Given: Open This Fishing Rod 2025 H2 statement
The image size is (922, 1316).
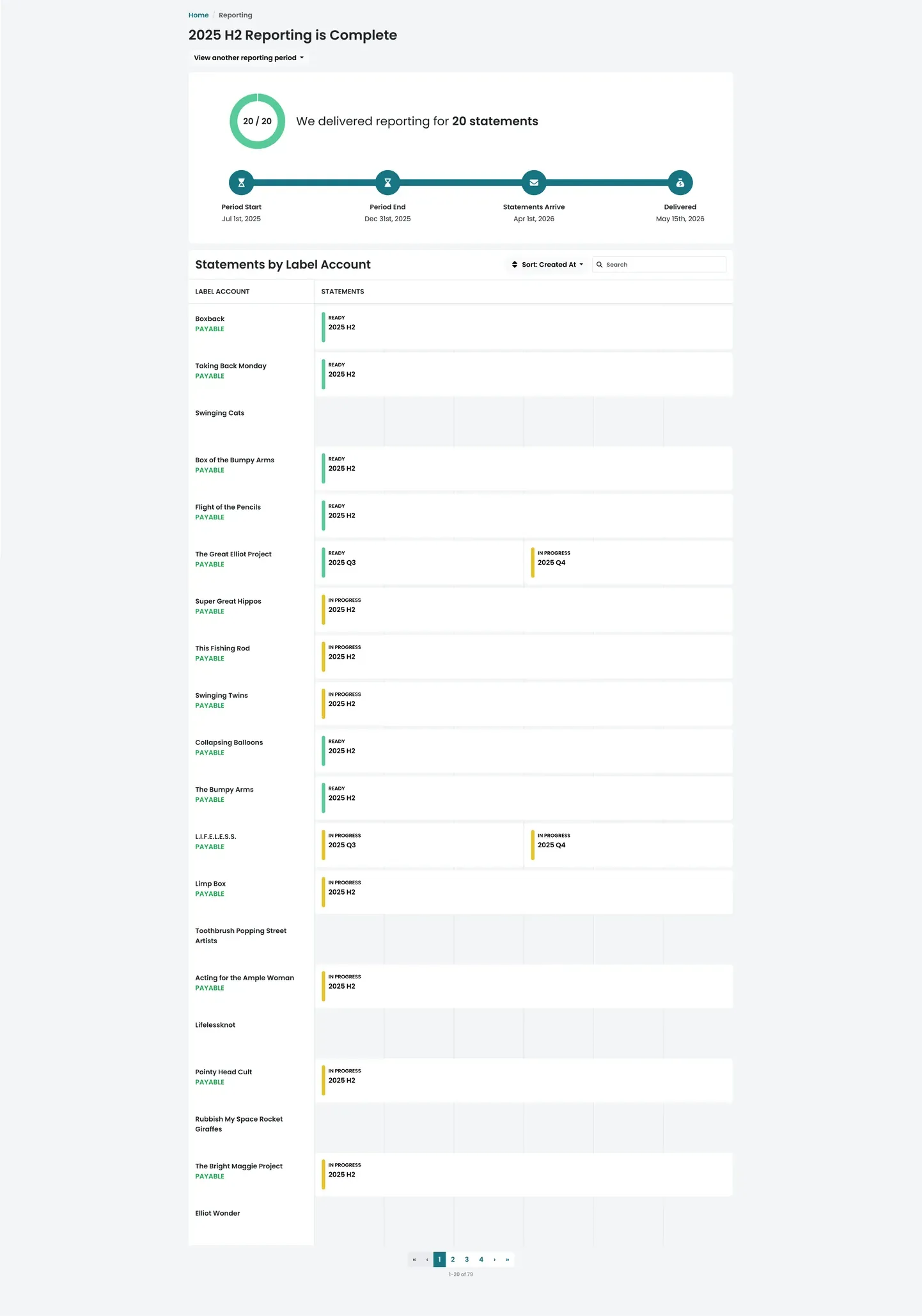Looking at the screenshot, I should tap(524, 657).
